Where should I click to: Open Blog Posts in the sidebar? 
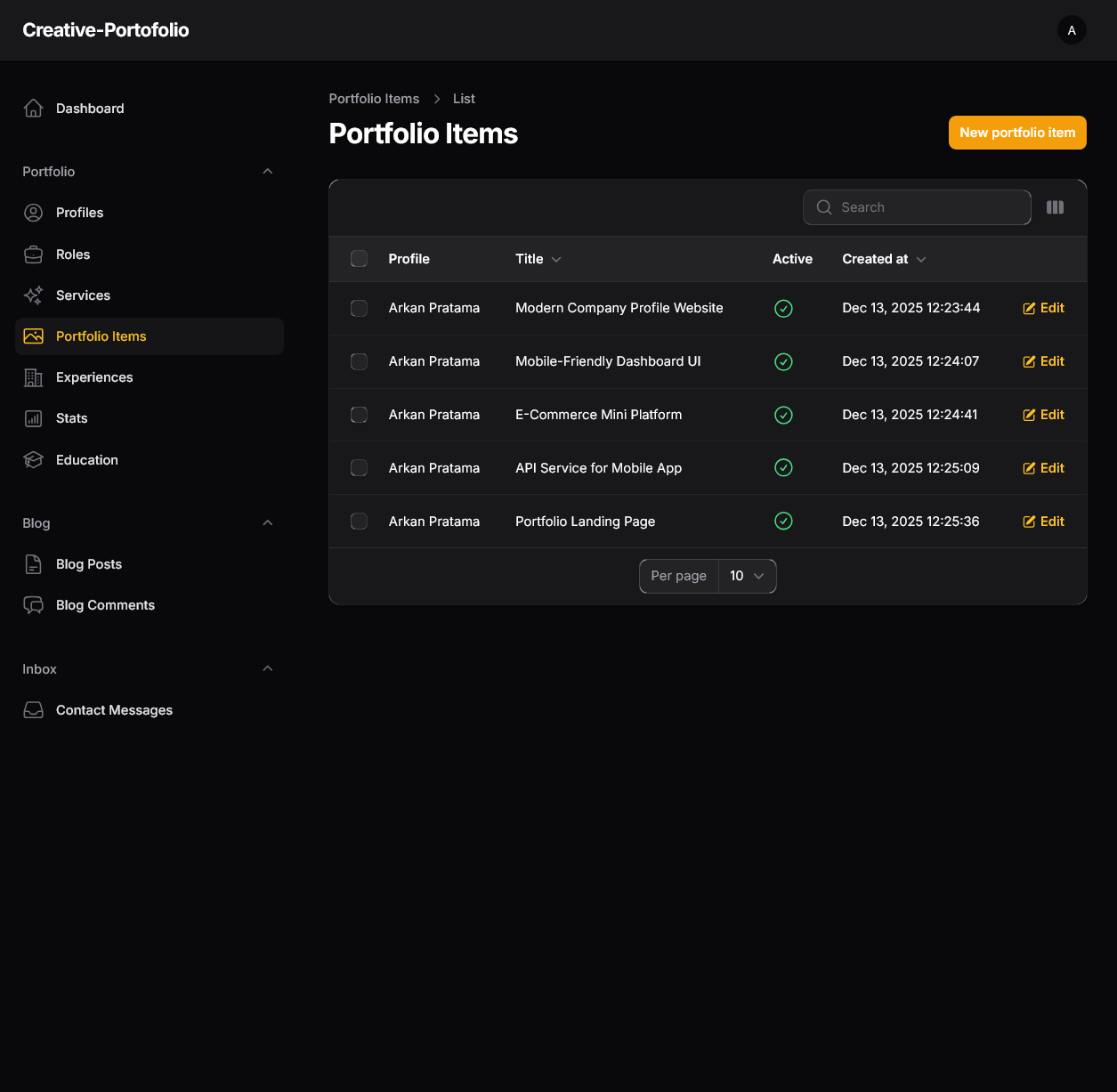pyautogui.click(x=88, y=564)
